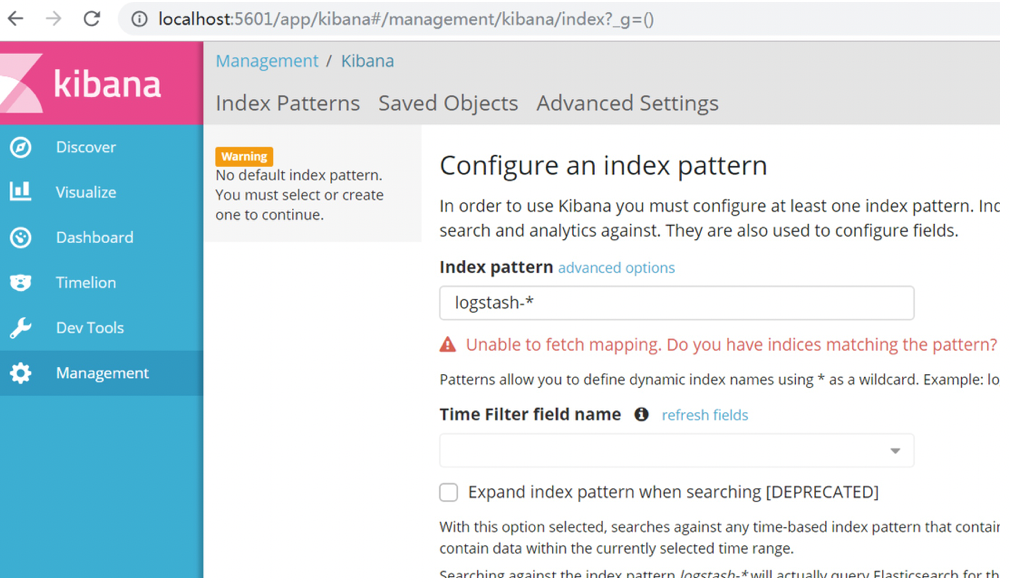Open the Visualize section
This screenshot has height=582, width=1010.
point(101,192)
